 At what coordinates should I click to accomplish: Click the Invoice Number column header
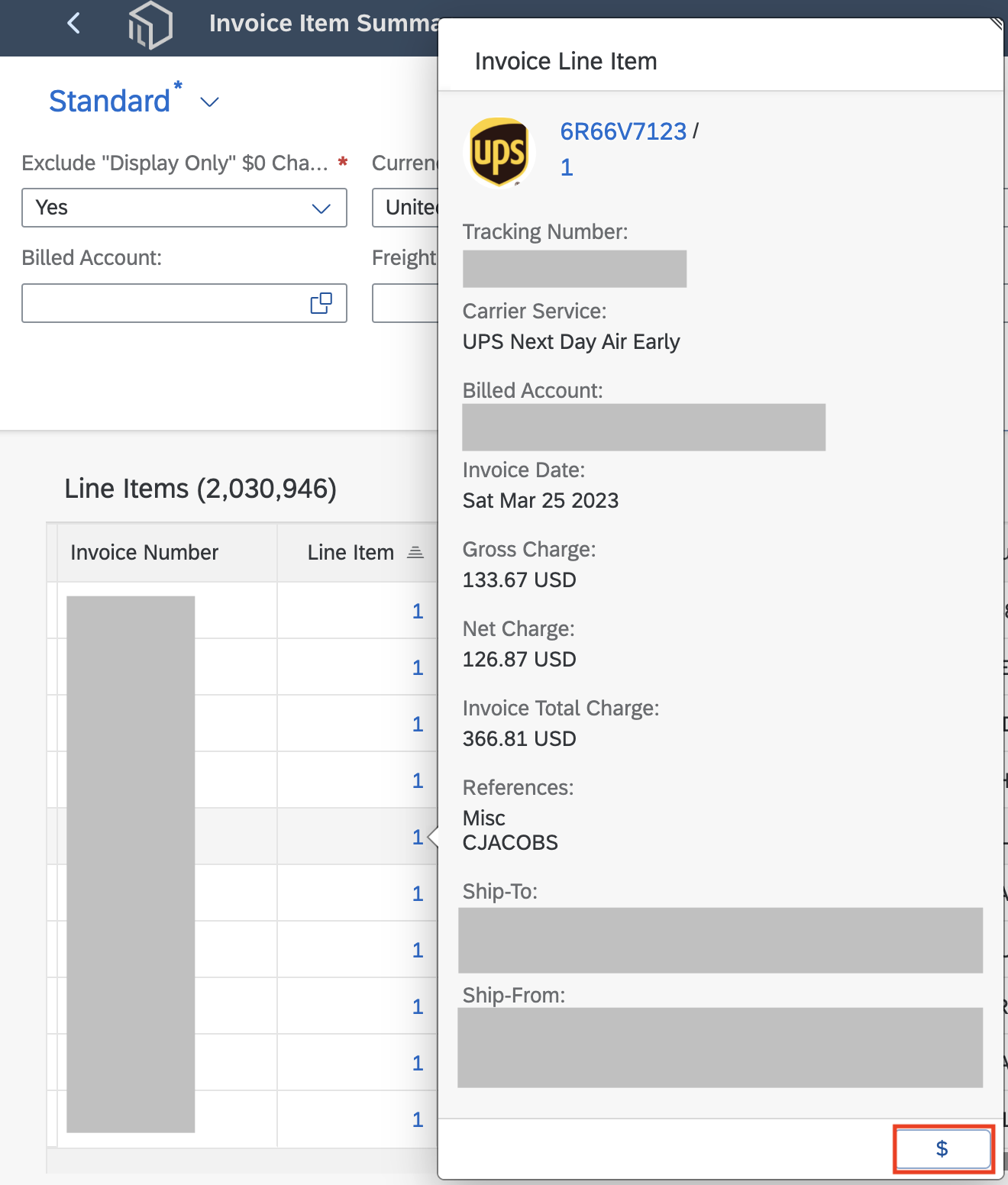pos(144,552)
